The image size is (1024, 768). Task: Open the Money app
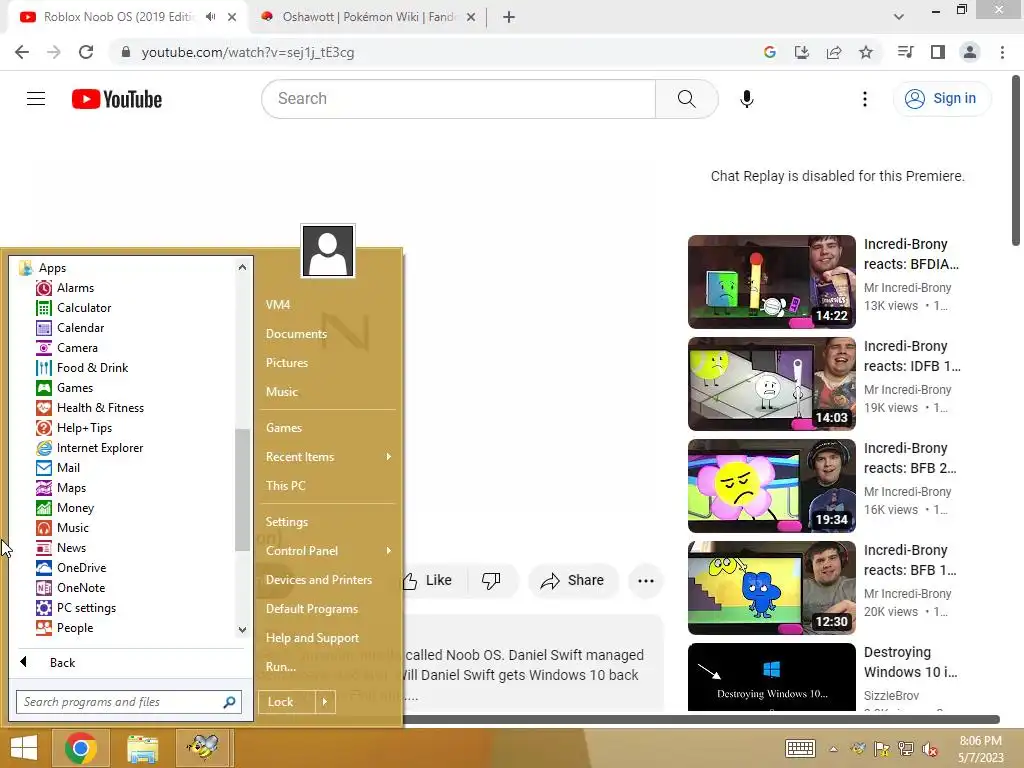[x=65, y=508]
